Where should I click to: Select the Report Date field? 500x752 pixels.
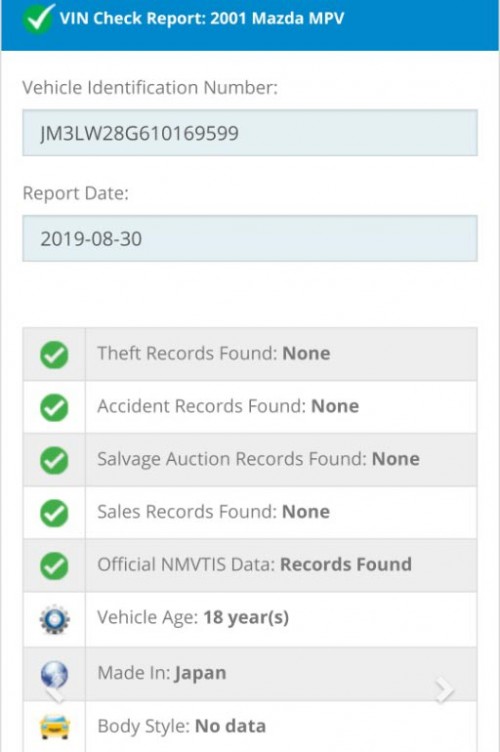[250, 238]
